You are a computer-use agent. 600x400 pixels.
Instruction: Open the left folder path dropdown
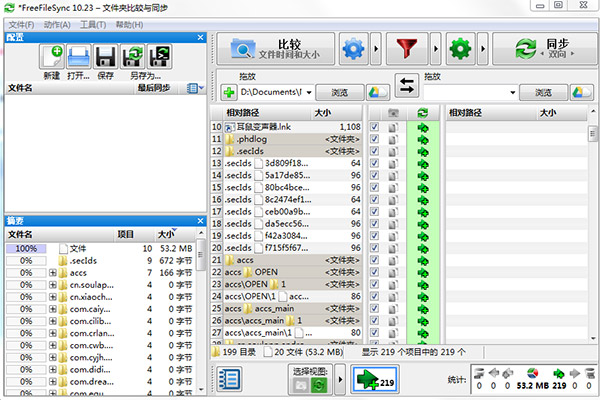tap(308, 92)
